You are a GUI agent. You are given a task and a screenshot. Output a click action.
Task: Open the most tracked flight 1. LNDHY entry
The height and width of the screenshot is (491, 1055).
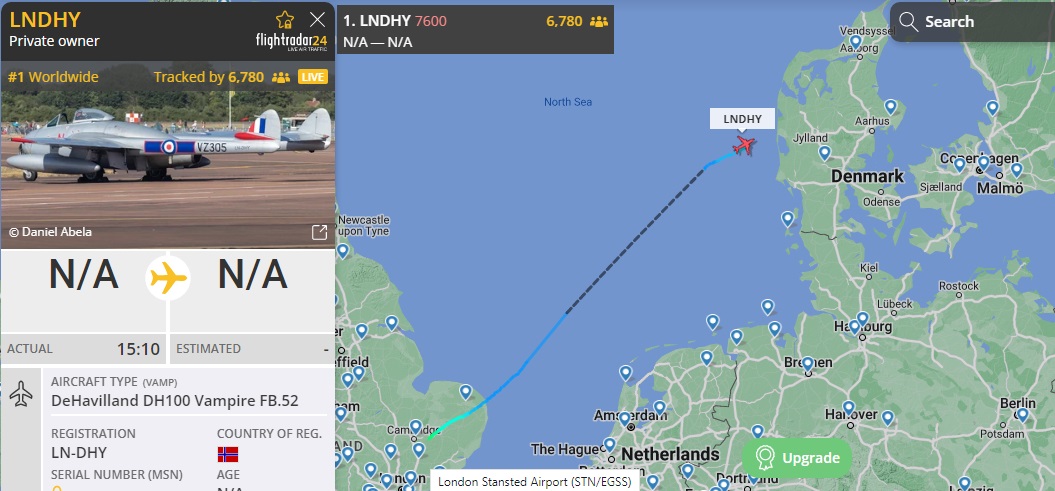(x=475, y=30)
